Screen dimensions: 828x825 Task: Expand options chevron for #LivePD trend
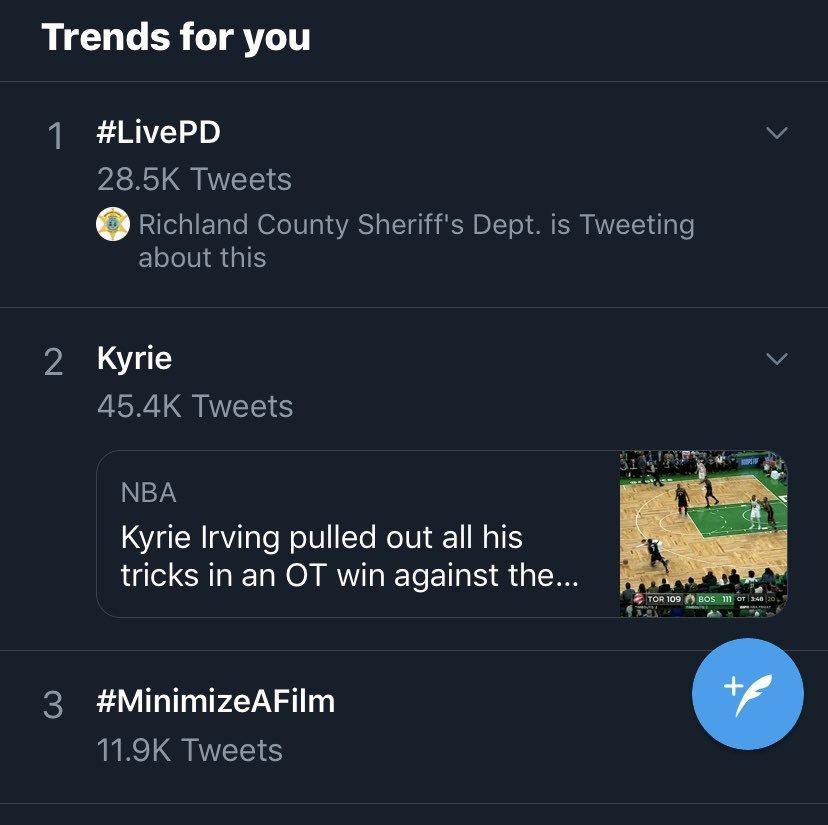[x=776, y=133]
